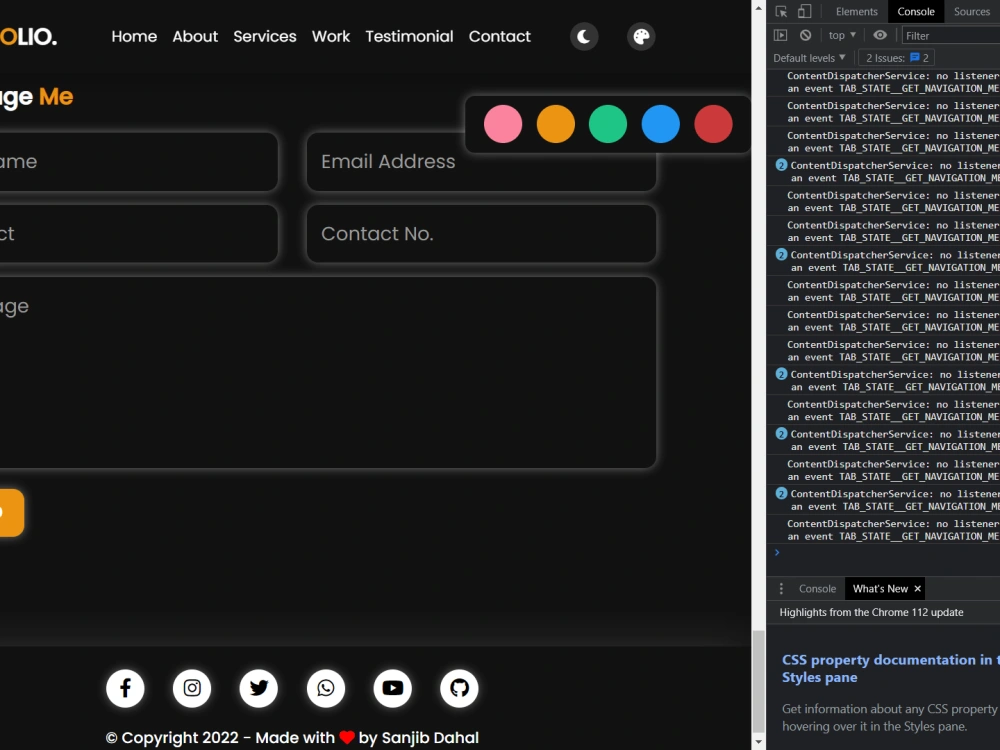The height and width of the screenshot is (750, 1000).
Task: Click the Contact No. input field
Action: pos(482,233)
